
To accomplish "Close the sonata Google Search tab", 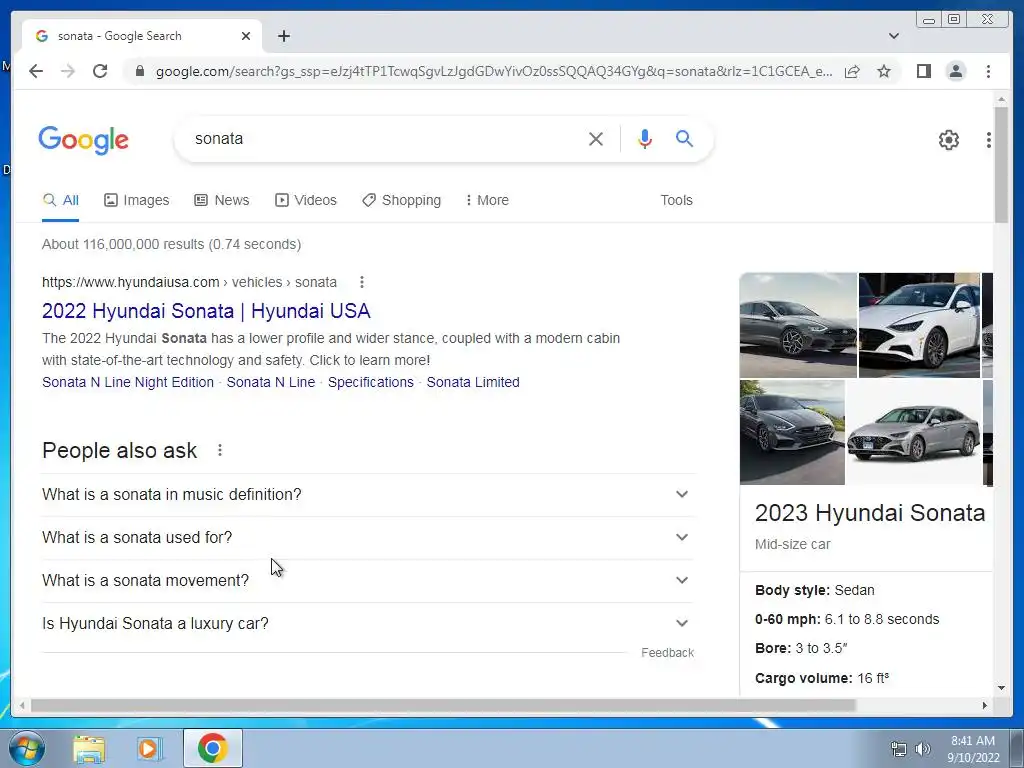I will [x=246, y=36].
